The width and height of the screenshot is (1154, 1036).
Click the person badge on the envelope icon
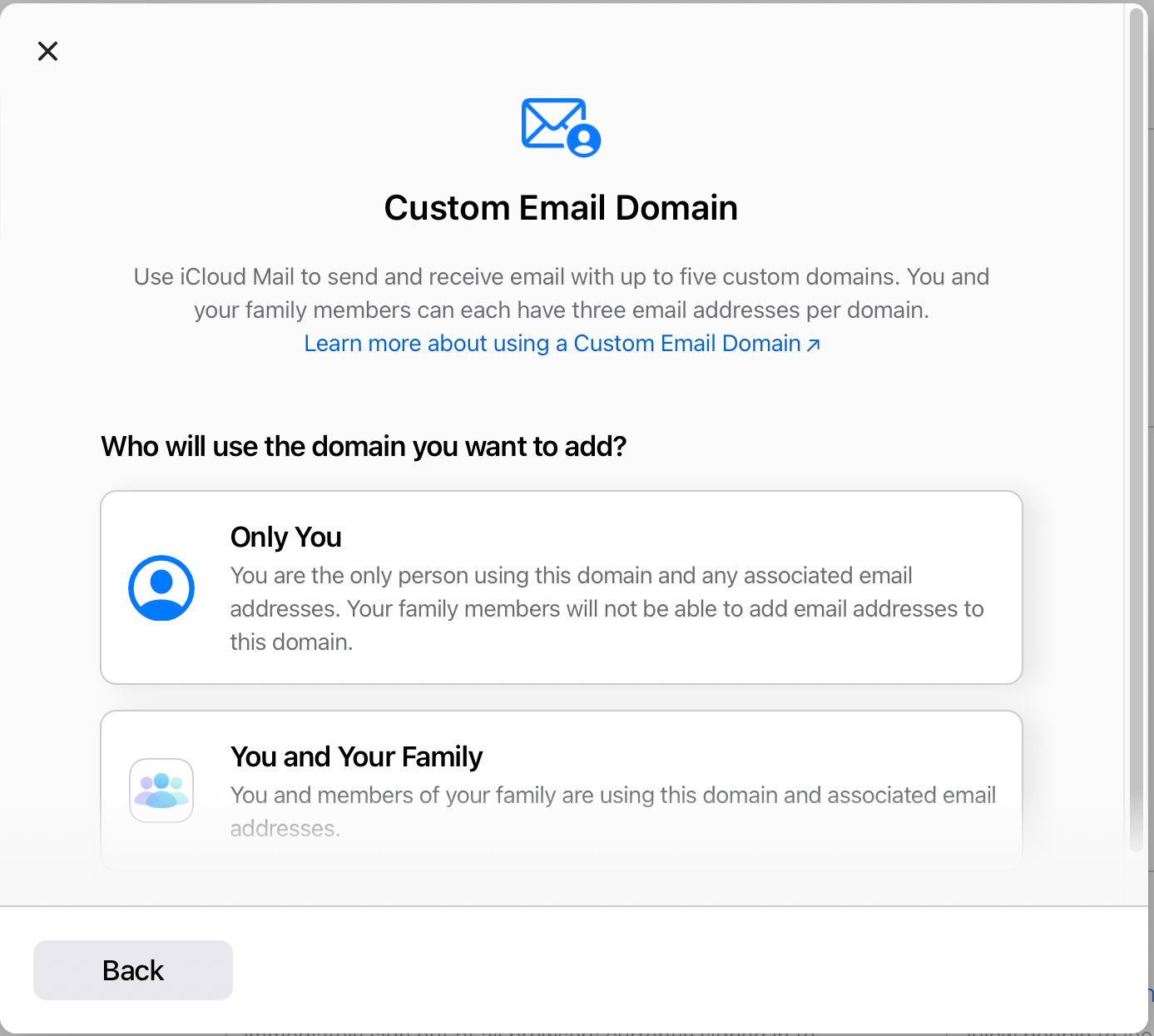coord(584,140)
